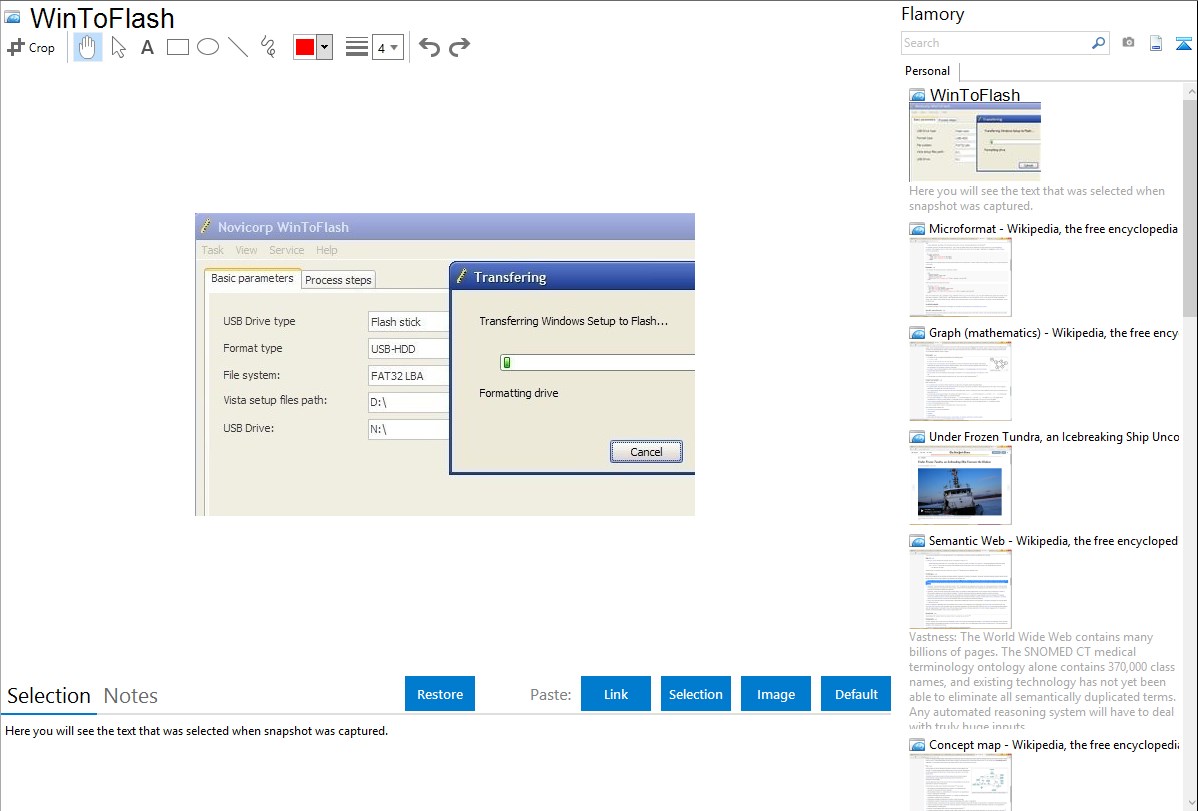Viewport: 1198px width, 811px height.
Task: Click the red color swatch
Action: pyautogui.click(x=305, y=47)
